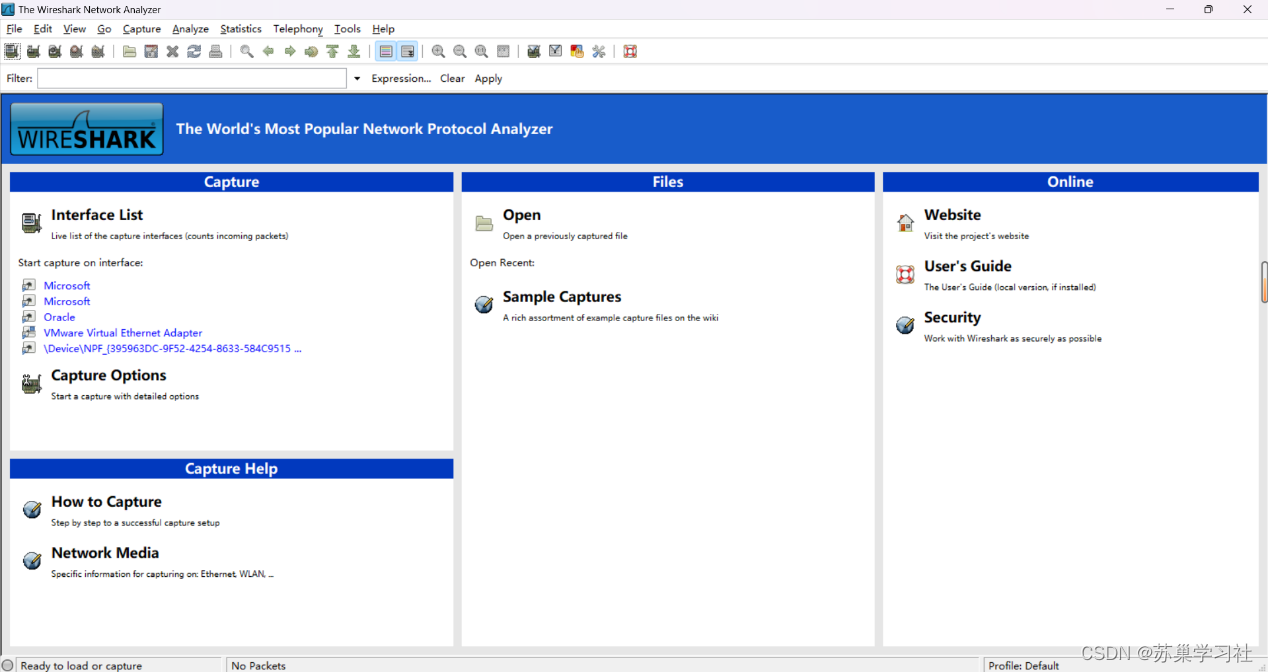This screenshot has width=1268, height=672.
Task: Open the User's Guide link
Action: pos(968,266)
